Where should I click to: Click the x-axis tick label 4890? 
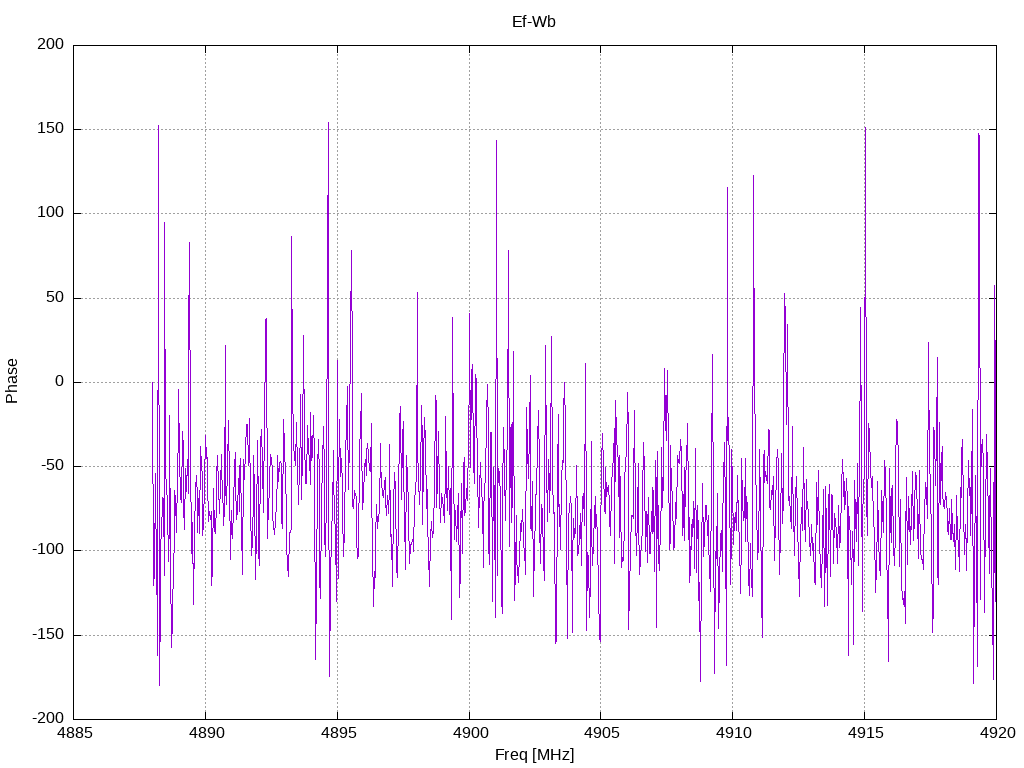pos(206,733)
